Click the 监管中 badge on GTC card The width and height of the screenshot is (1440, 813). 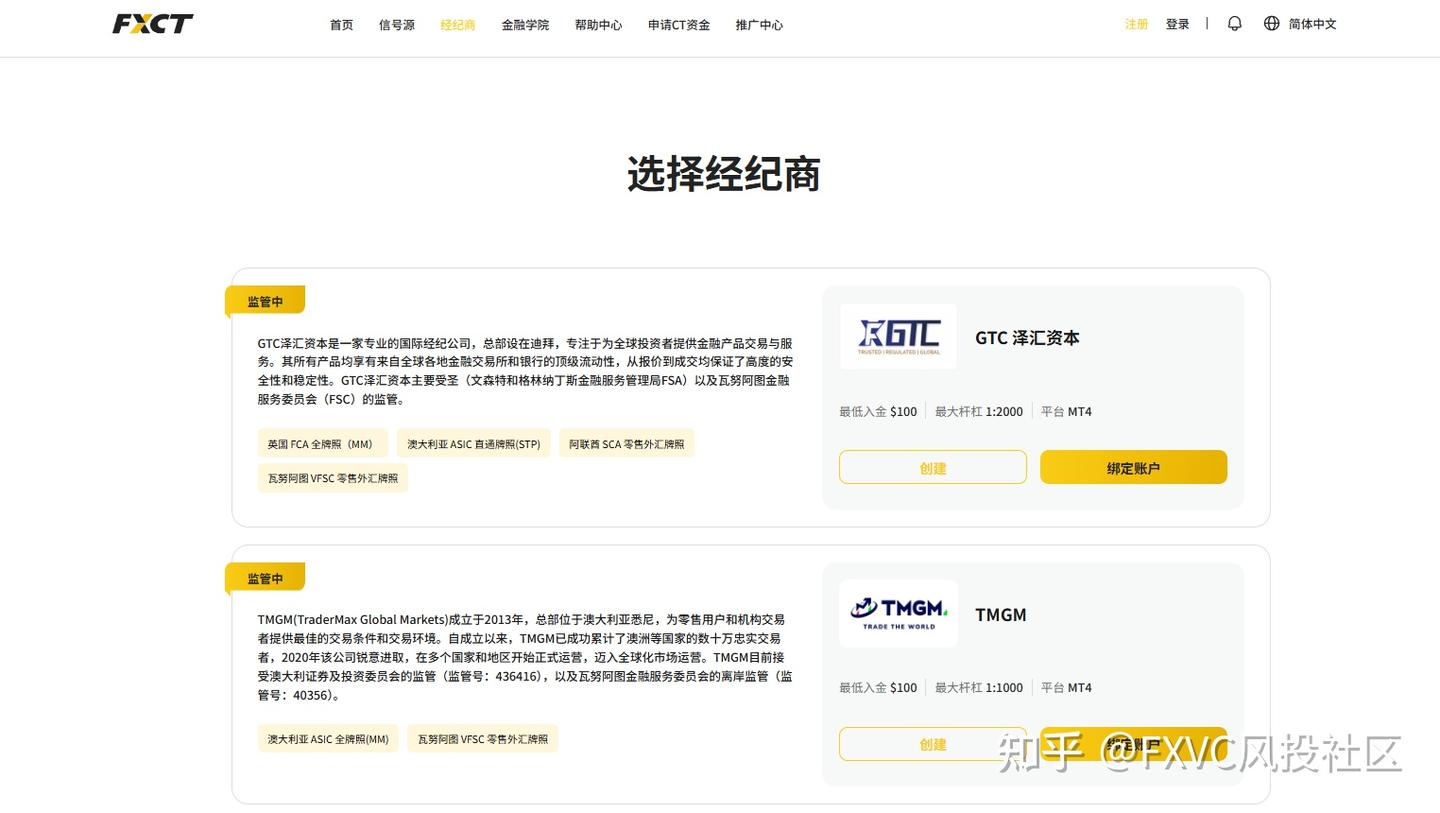click(265, 301)
